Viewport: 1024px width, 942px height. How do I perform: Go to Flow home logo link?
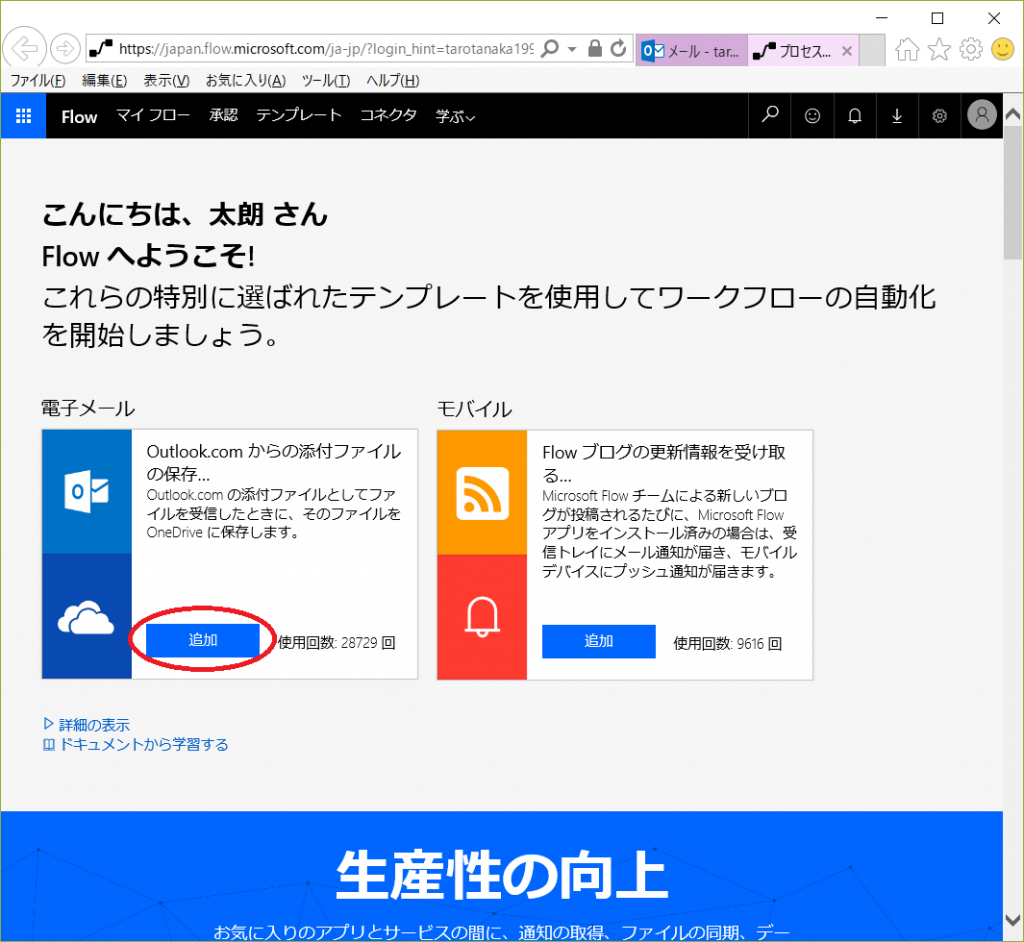79,116
